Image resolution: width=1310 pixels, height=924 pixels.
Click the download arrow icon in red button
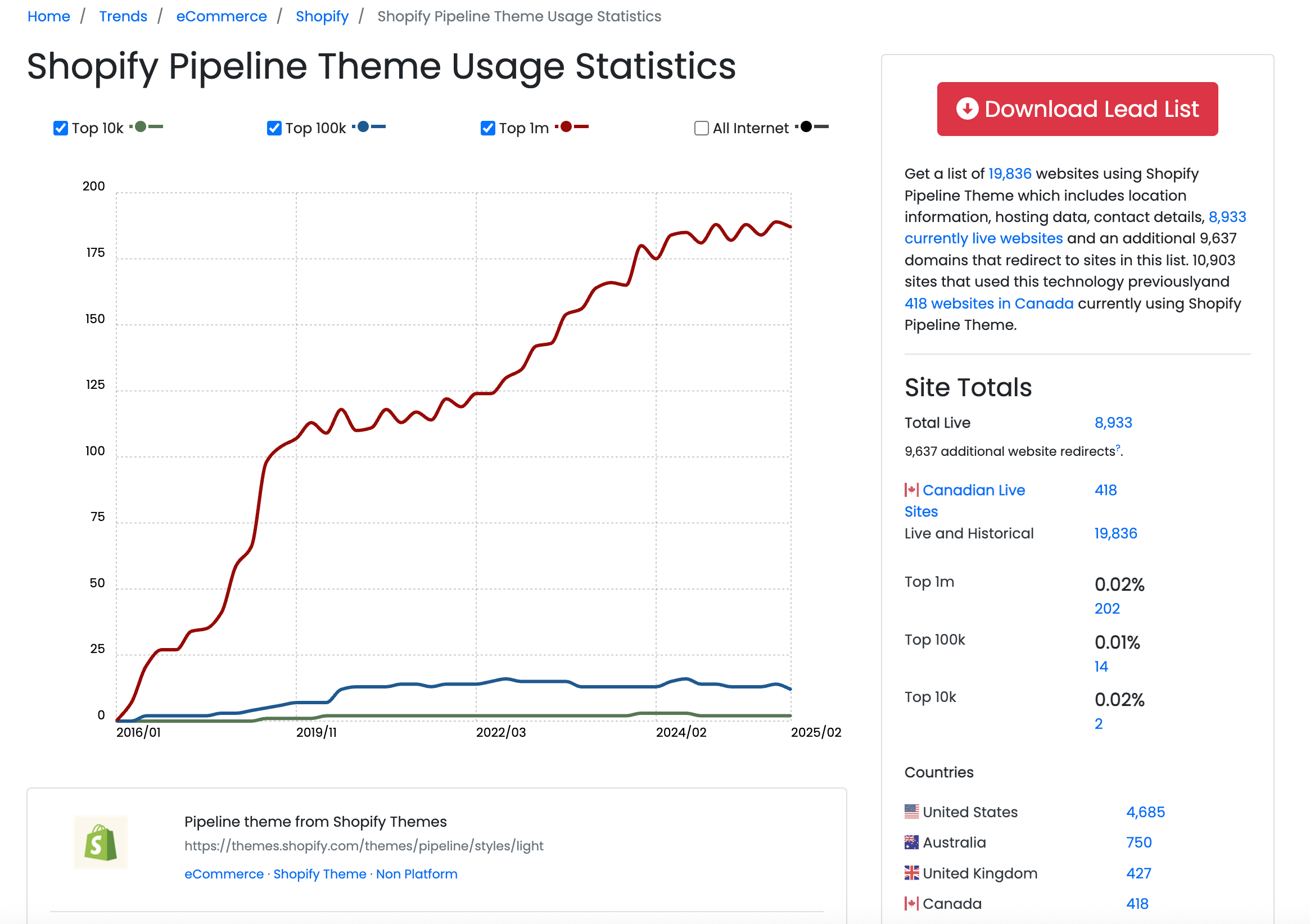point(967,108)
